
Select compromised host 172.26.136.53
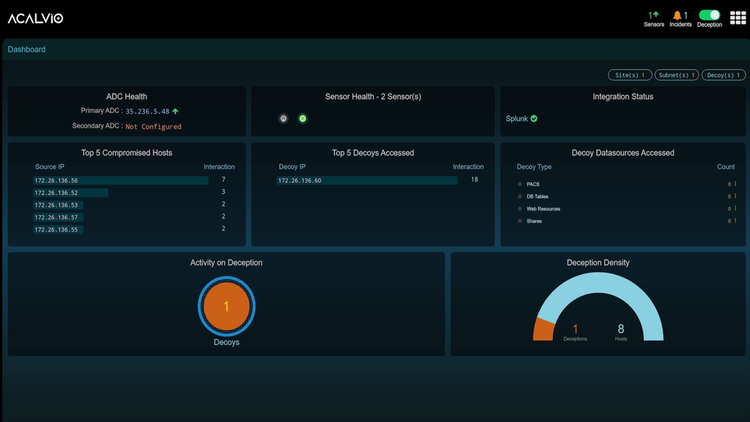tap(58, 205)
